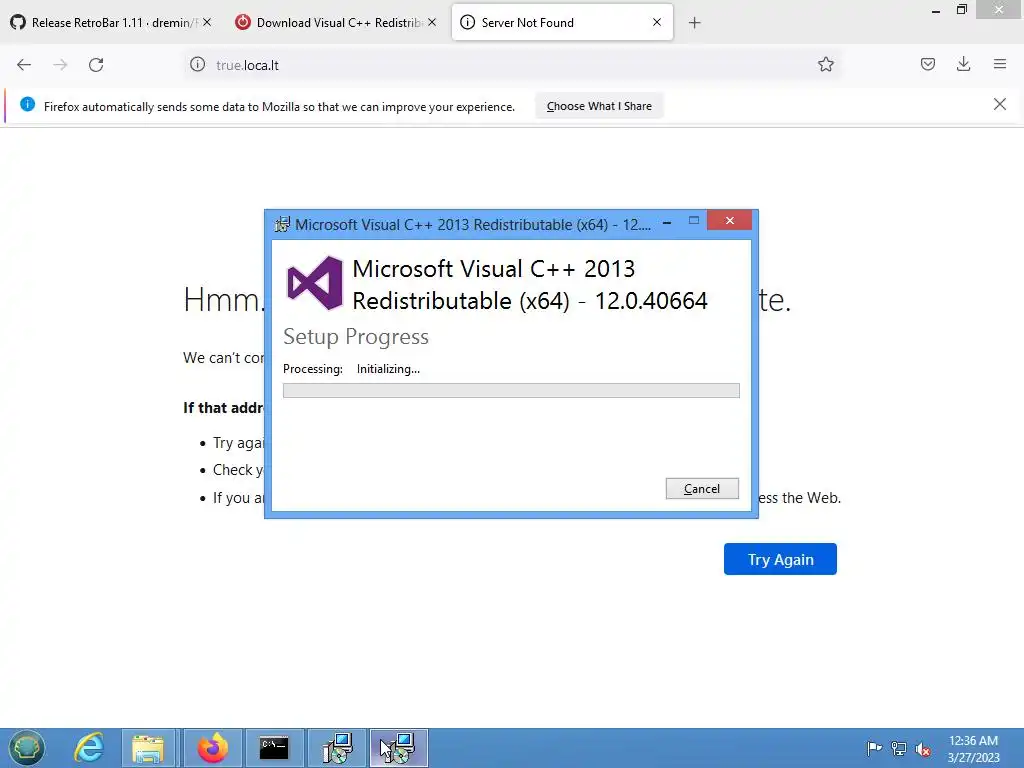This screenshot has width=1024, height=768.
Task: Open File Explorer from taskbar
Action: [x=148, y=748]
